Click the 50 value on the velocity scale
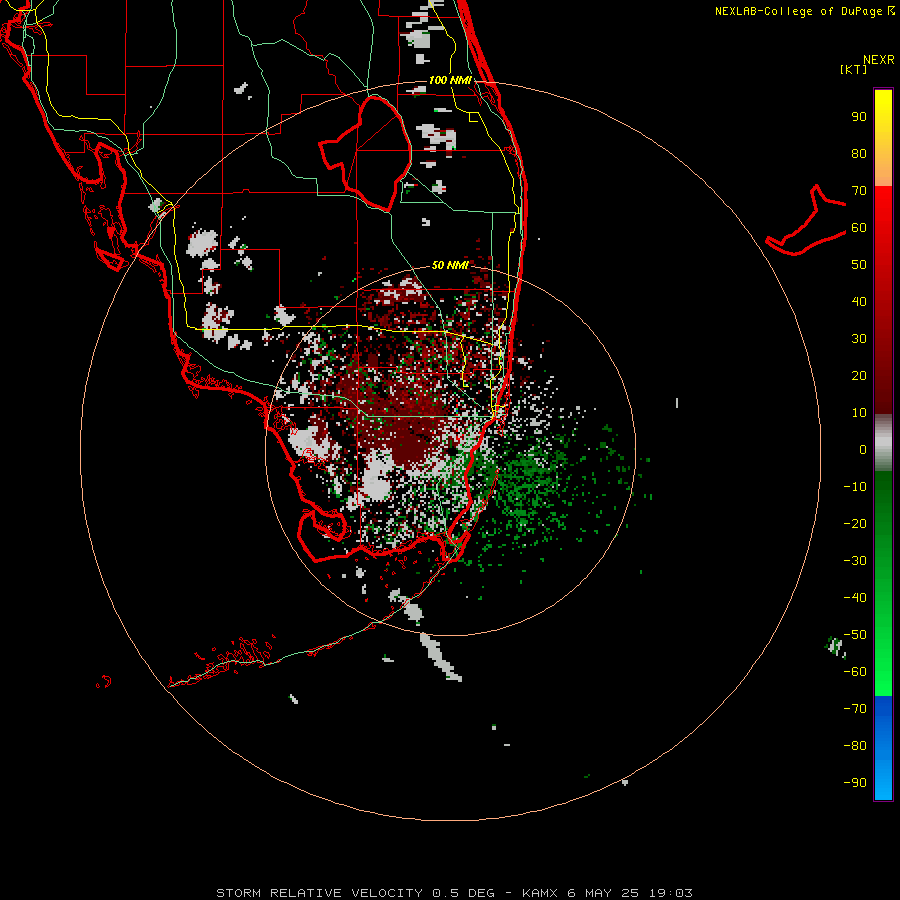 (859, 265)
